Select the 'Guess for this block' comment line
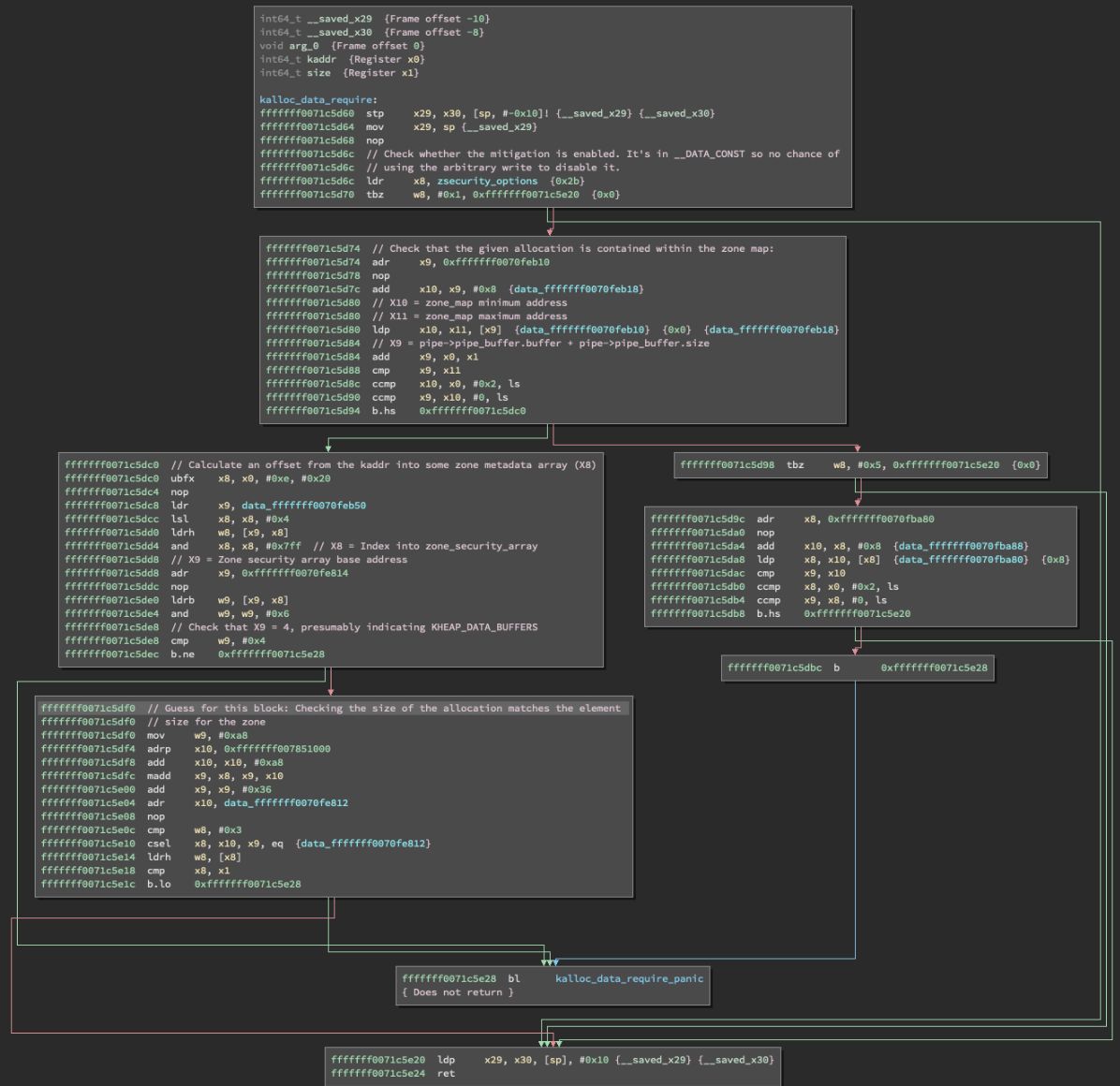This screenshot has height=1086, width=1120. 331,709
